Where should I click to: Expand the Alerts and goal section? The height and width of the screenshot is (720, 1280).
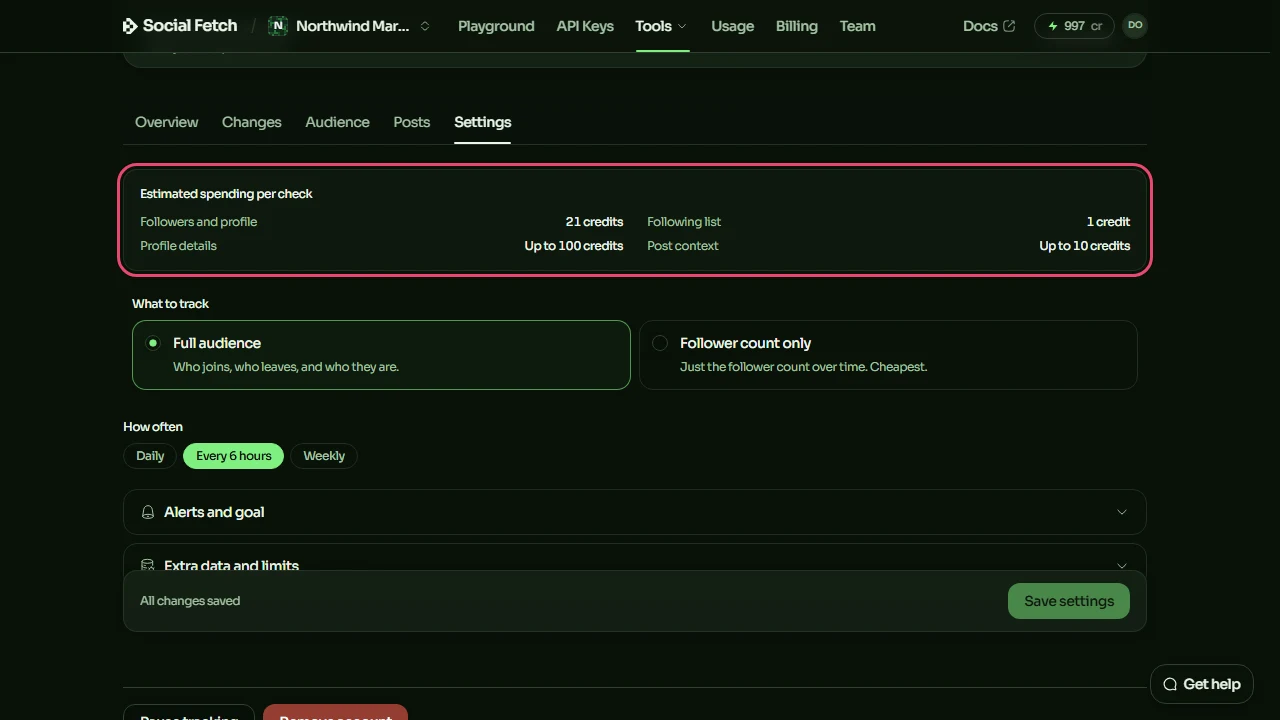pyautogui.click(x=635, y=512)
